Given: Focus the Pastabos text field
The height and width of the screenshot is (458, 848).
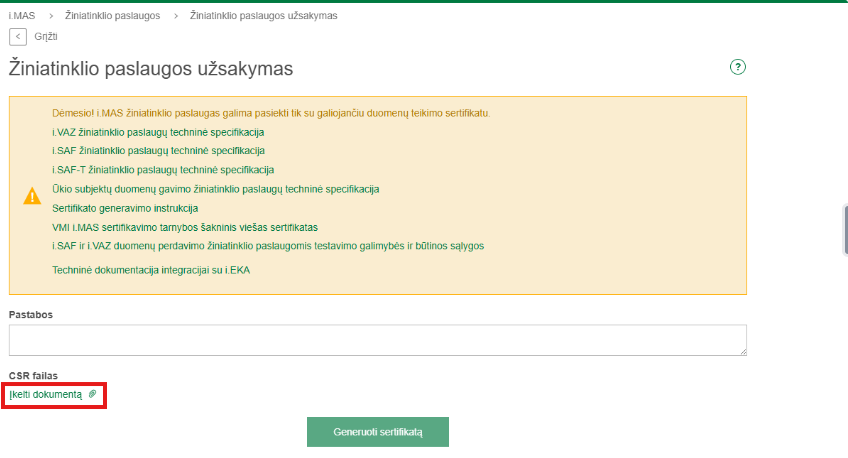Looking at the screenshot, I should 377,340.
